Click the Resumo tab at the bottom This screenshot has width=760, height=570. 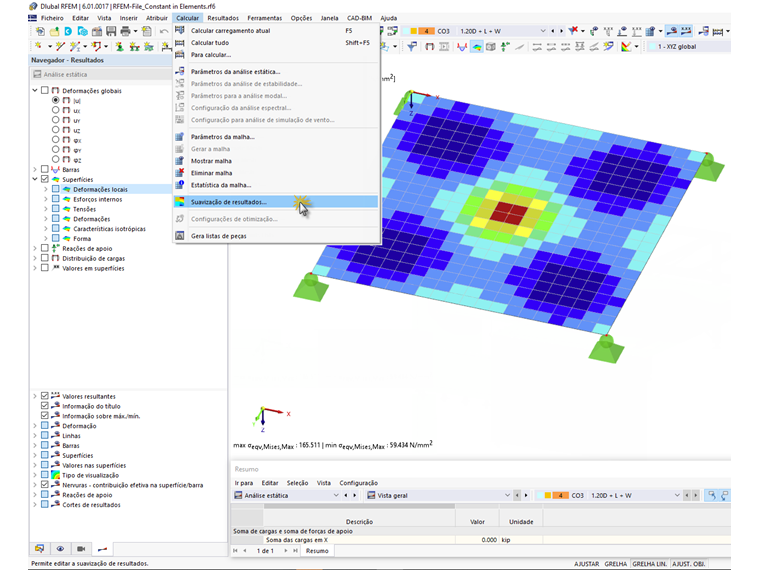tap(317, 551)
